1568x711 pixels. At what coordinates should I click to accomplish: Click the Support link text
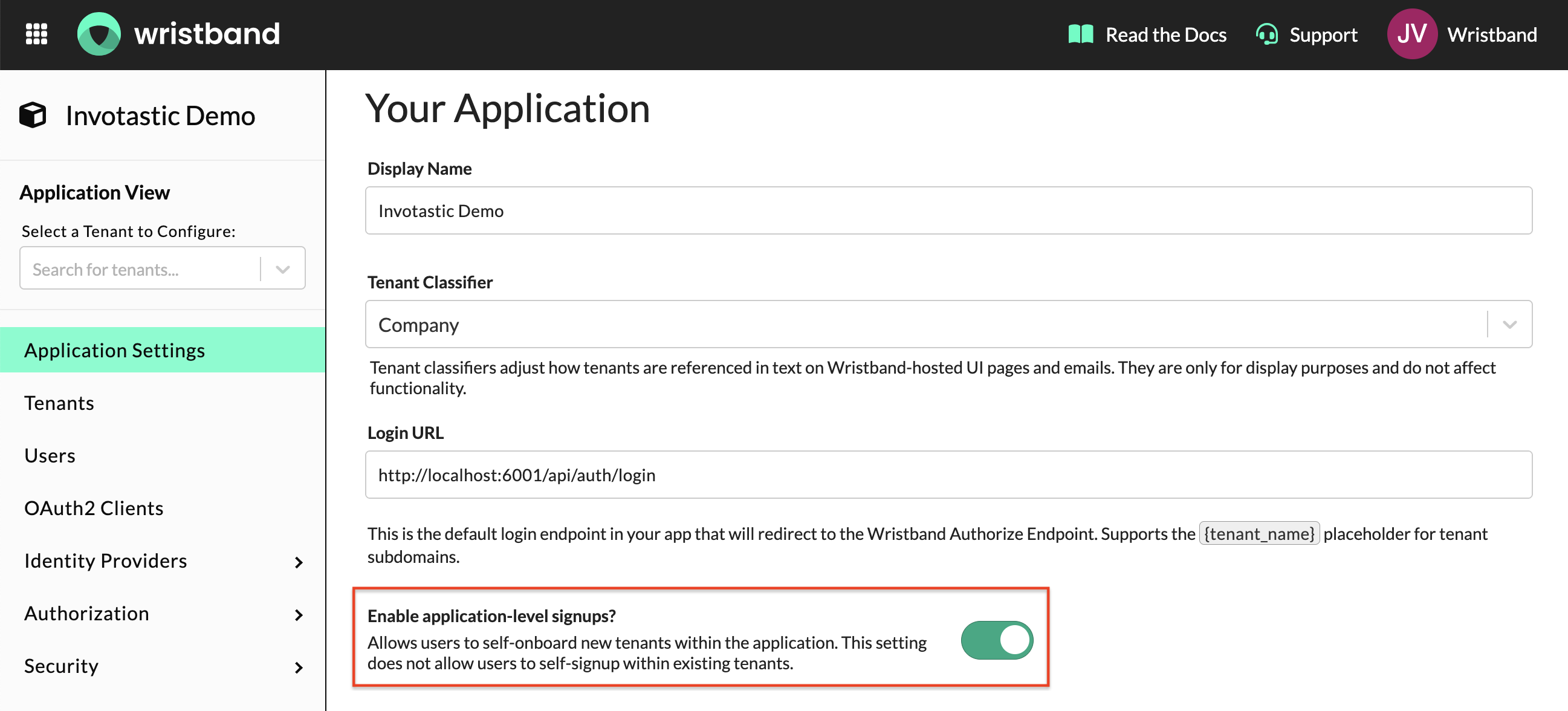[1323, 34]
